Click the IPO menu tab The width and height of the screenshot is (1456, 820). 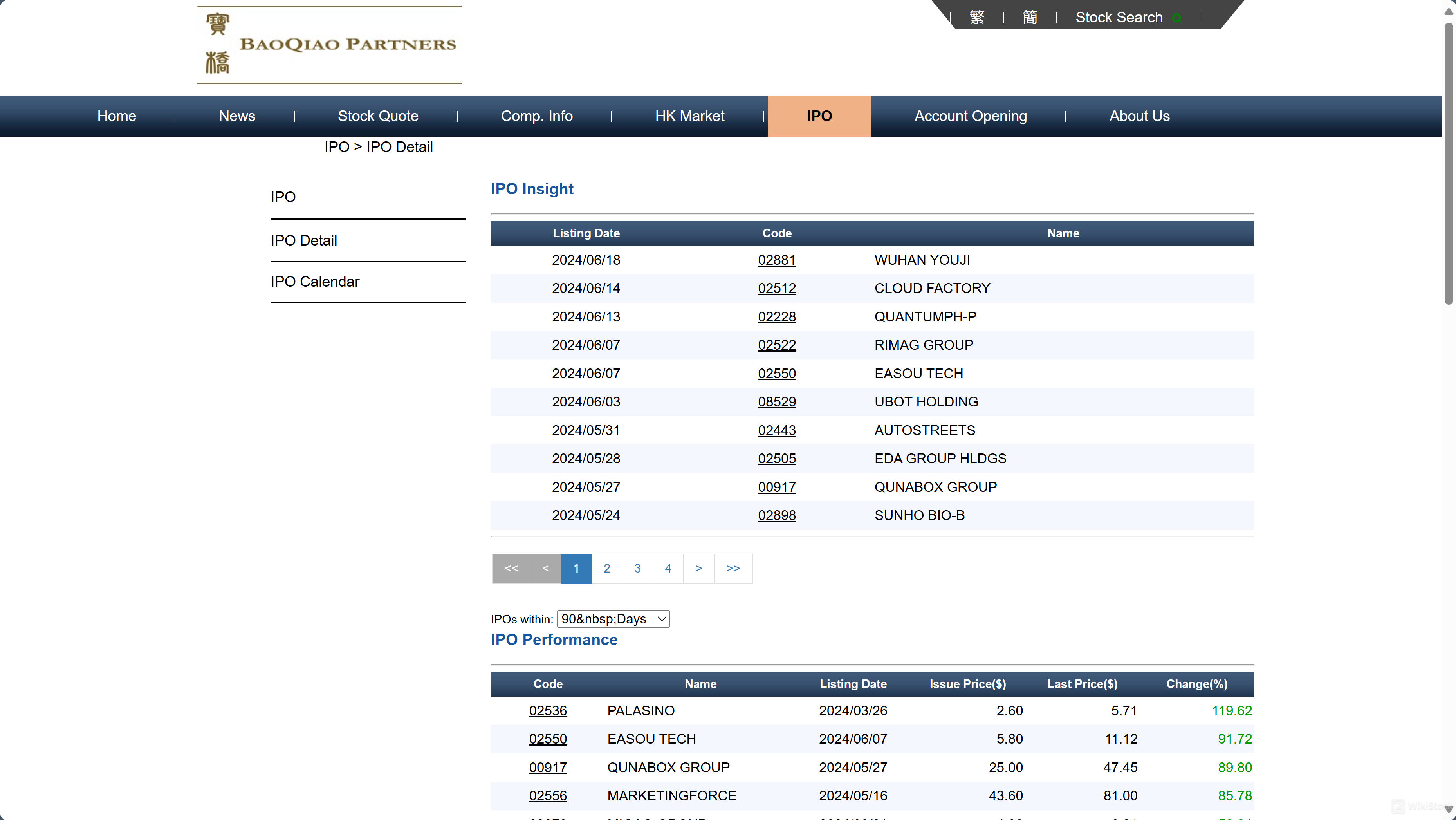[x=819, y=116]
